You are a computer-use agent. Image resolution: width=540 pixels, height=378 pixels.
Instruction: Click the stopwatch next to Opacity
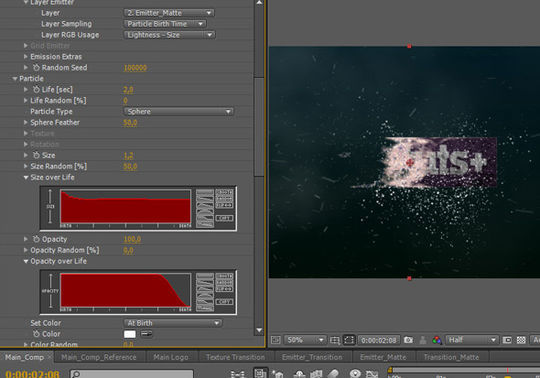36,239
